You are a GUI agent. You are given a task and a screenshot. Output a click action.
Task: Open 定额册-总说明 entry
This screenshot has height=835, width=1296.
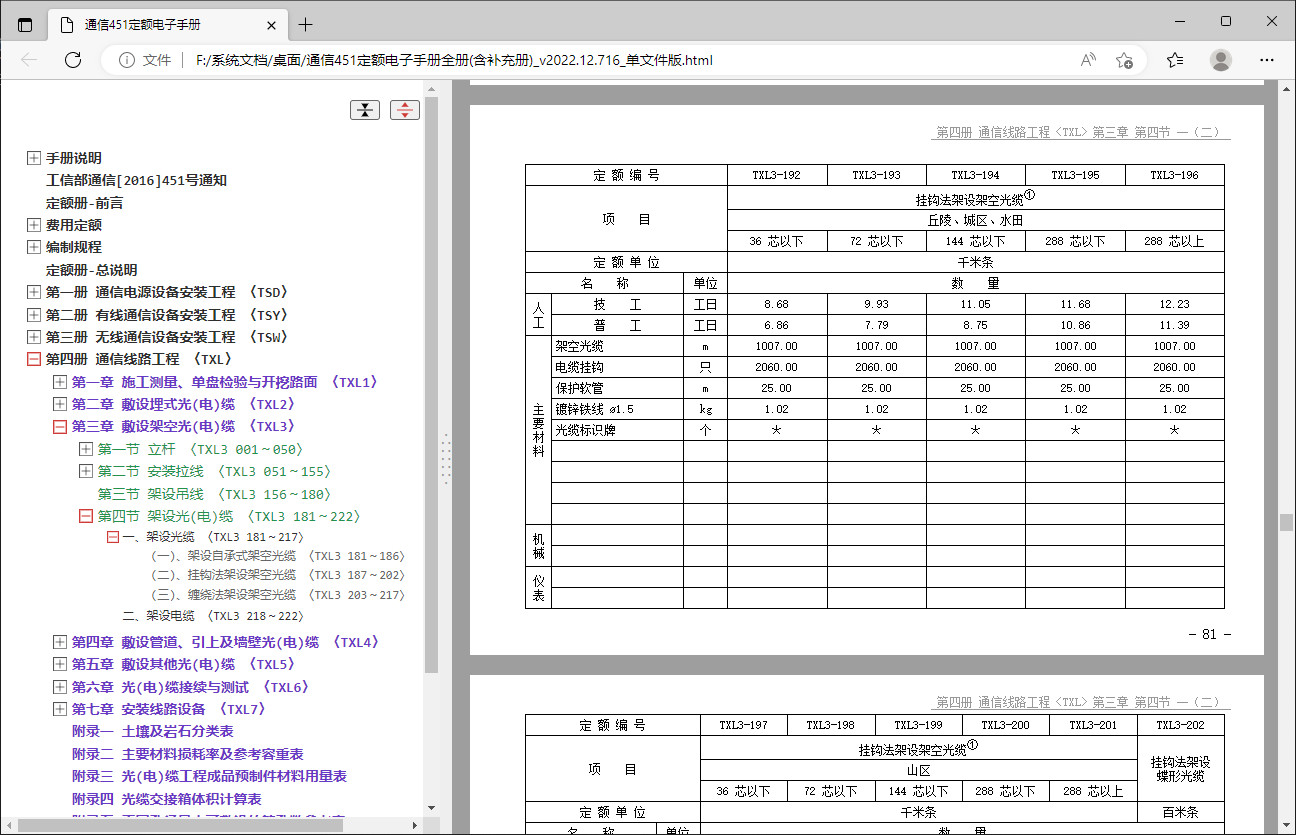pos(91,270)
